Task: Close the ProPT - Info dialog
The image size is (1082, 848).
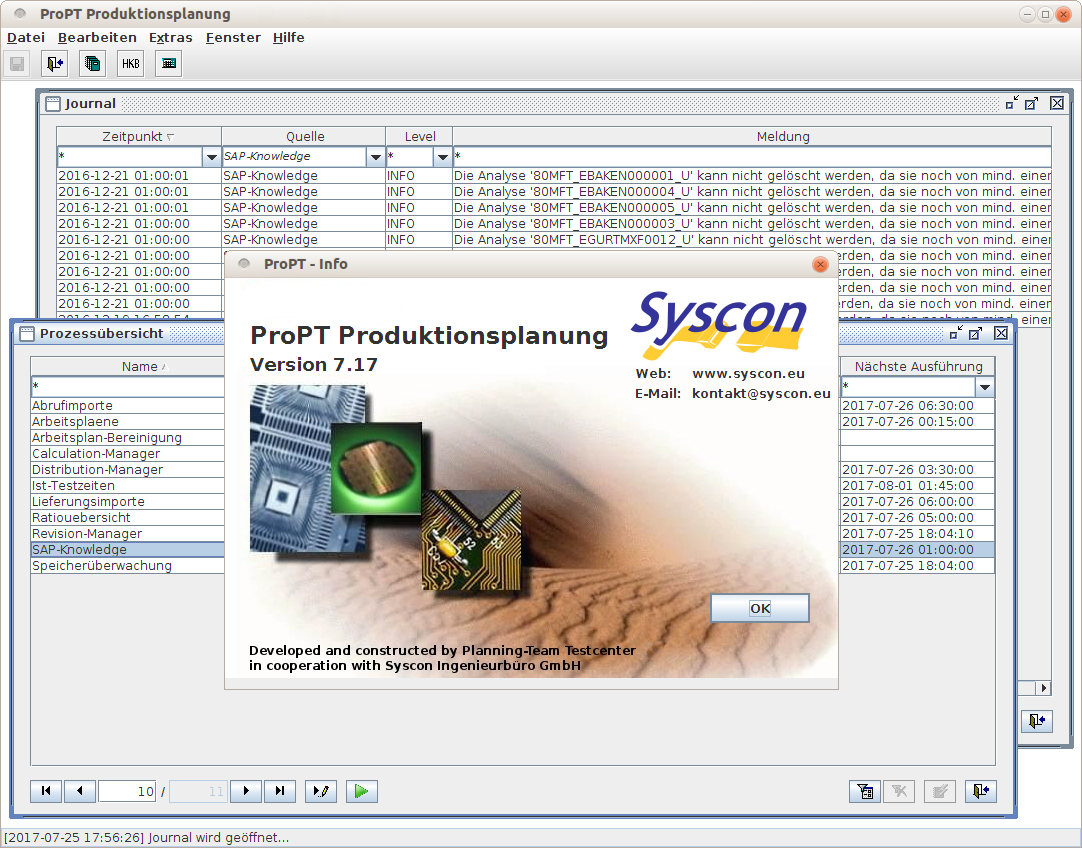Action: click(x=820, y=264)
